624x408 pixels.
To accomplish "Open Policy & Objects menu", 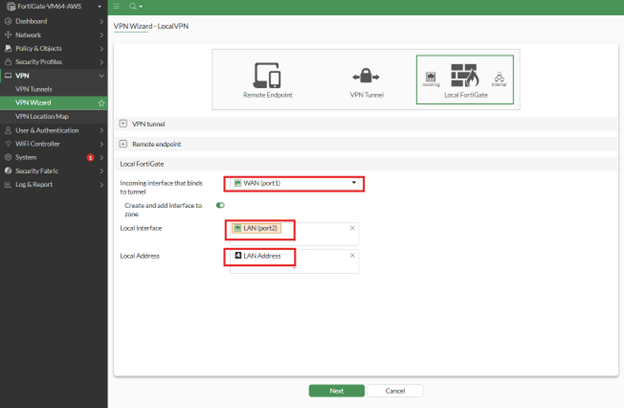I will (x=53, y=49).
